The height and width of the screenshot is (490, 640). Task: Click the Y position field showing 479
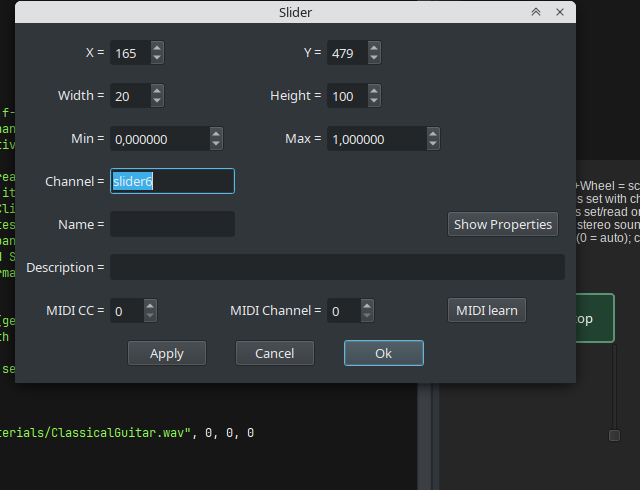pos(347,53)
